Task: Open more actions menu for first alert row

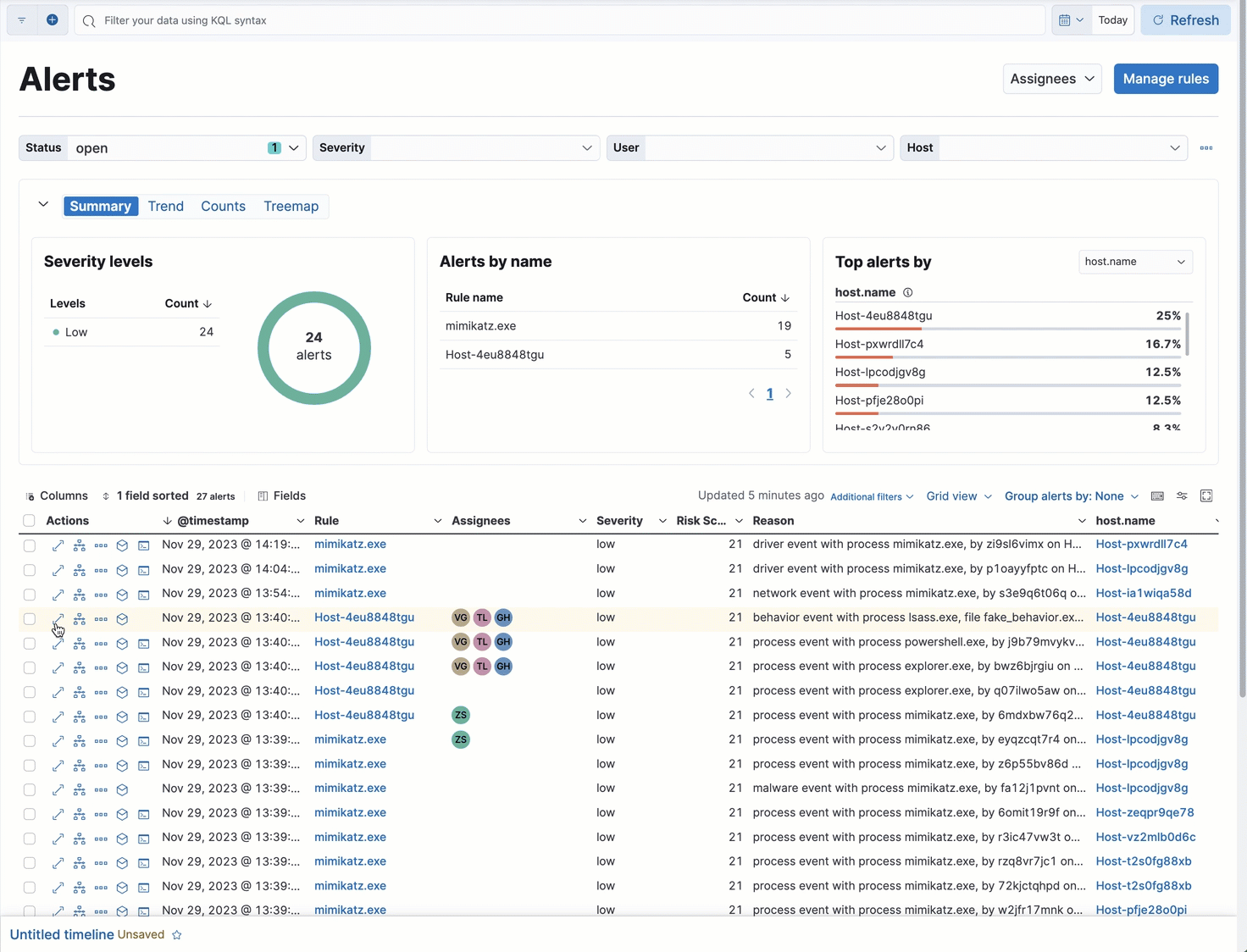Action: point(101,545)
